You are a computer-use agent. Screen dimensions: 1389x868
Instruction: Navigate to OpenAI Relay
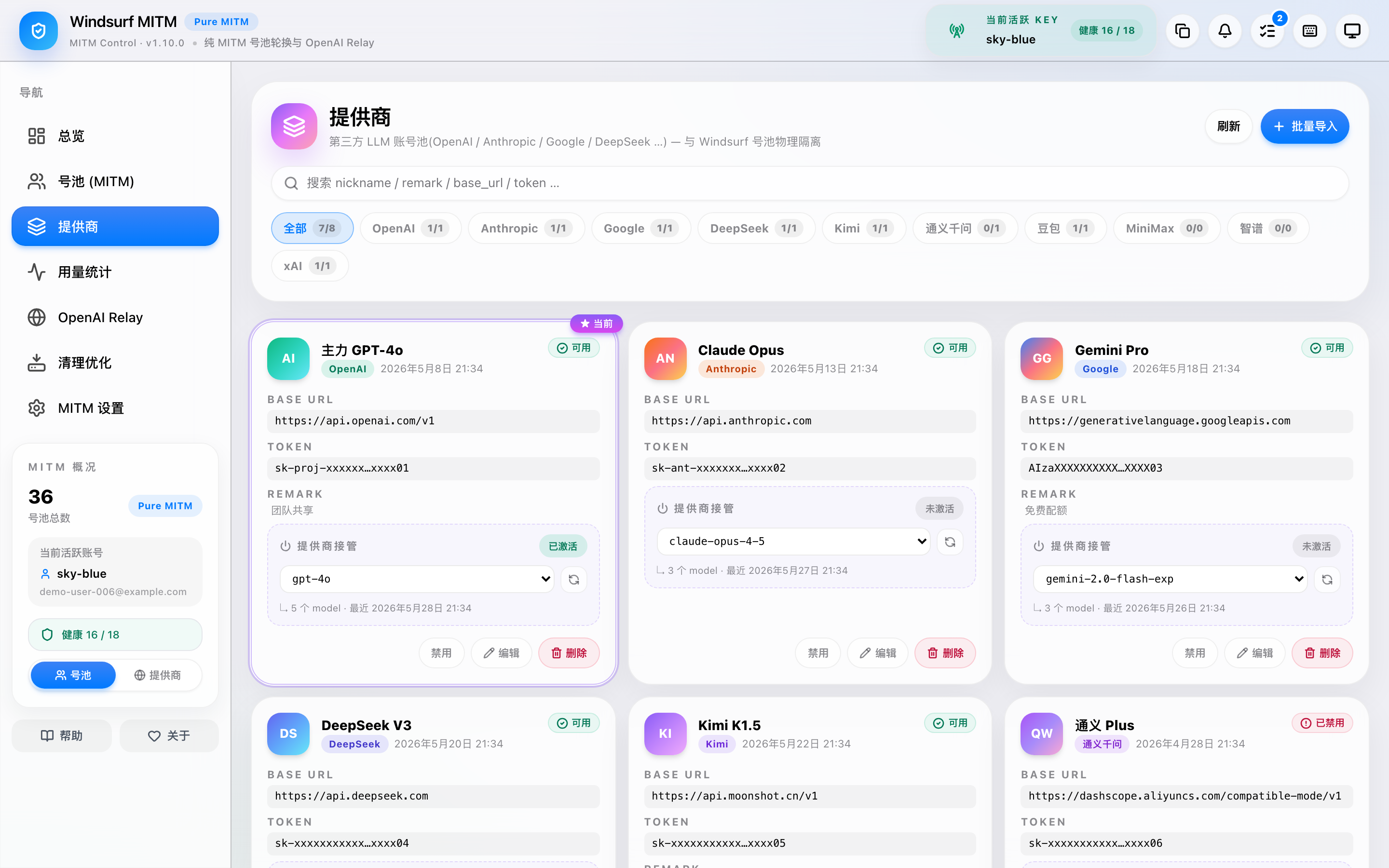(x=115, y=317)
